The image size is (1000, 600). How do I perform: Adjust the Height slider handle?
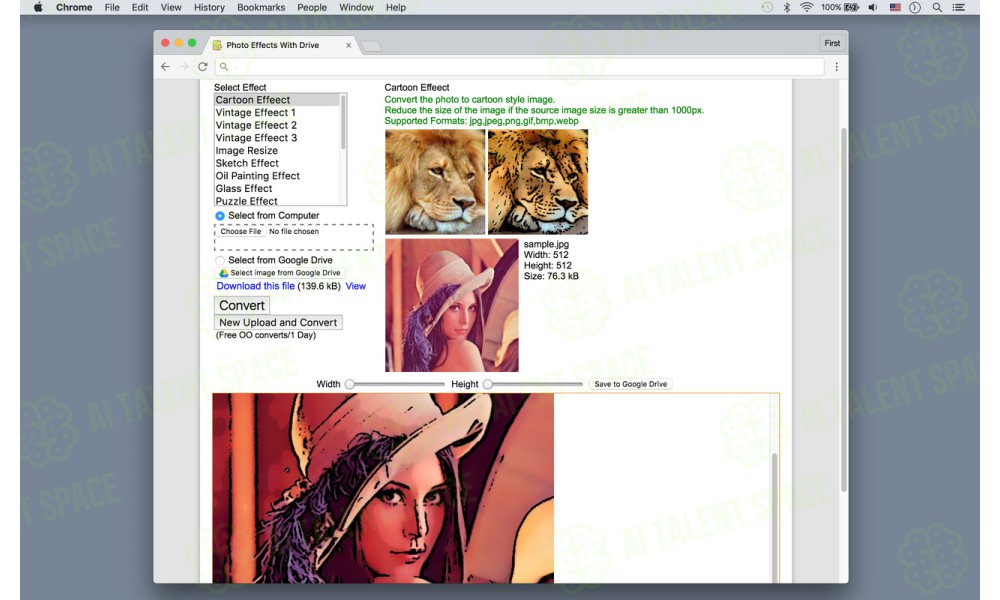tap(488, 384)
